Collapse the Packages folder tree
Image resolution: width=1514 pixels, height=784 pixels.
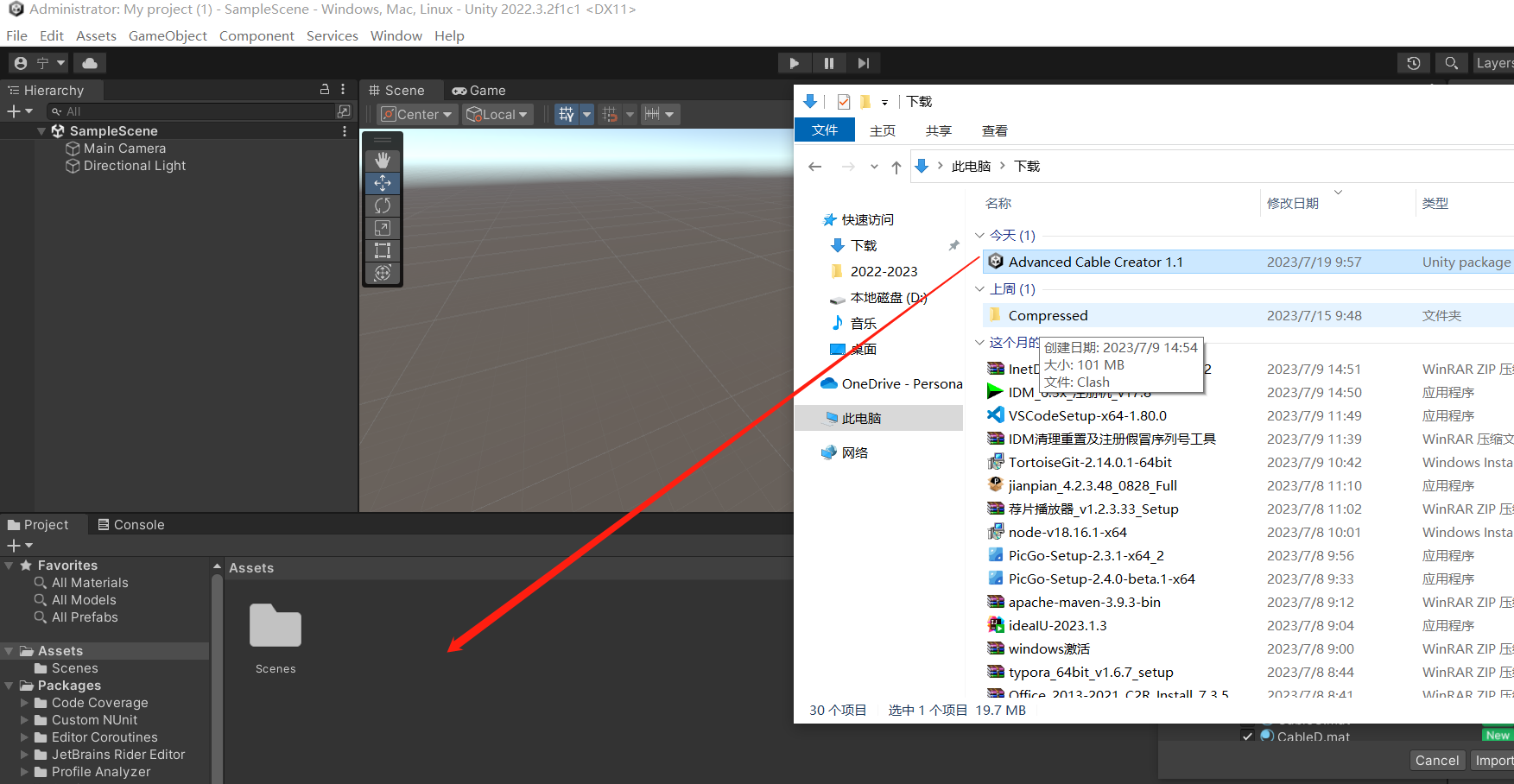(x=9, y=686)
